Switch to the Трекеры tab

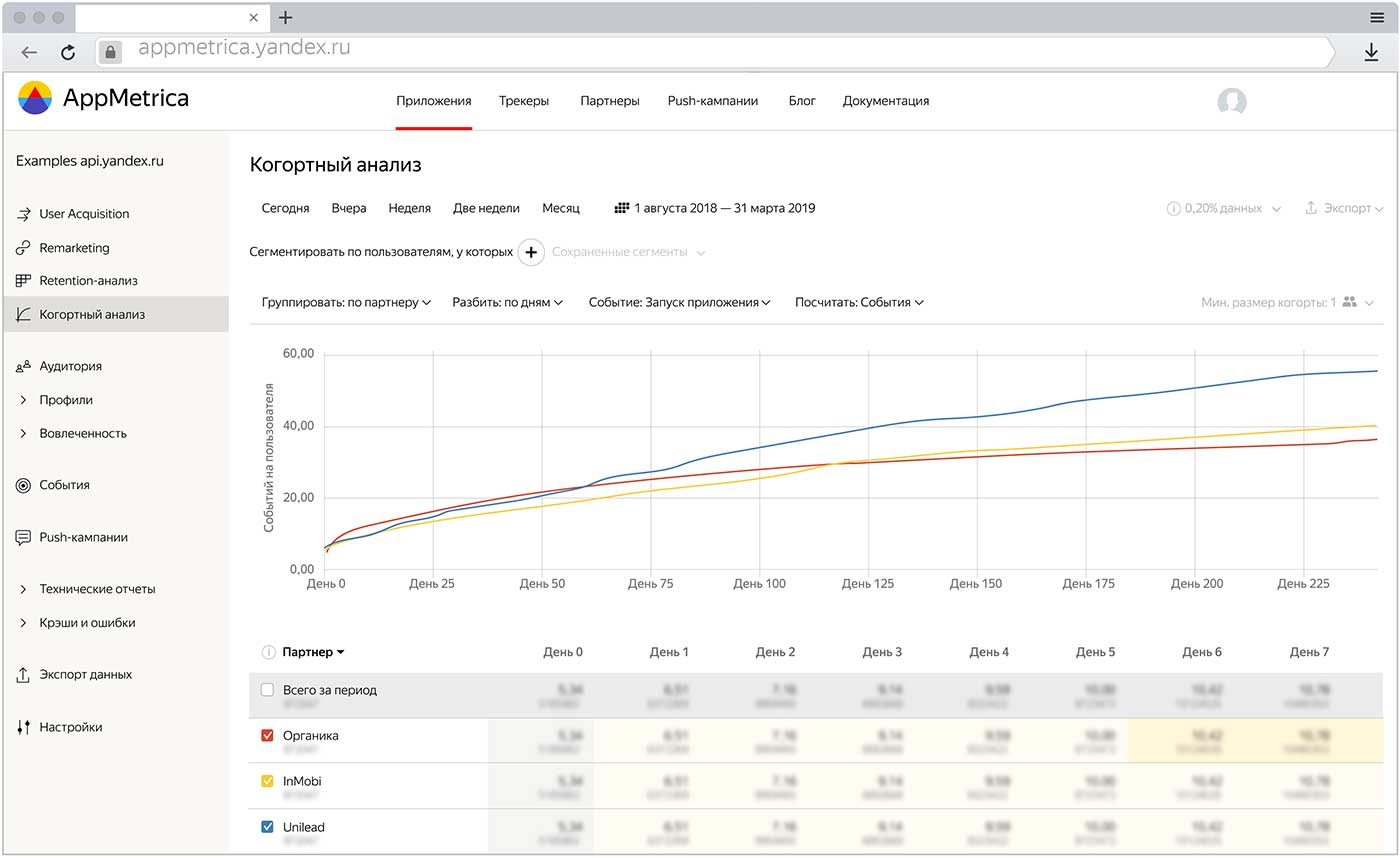tap(524, 101)
